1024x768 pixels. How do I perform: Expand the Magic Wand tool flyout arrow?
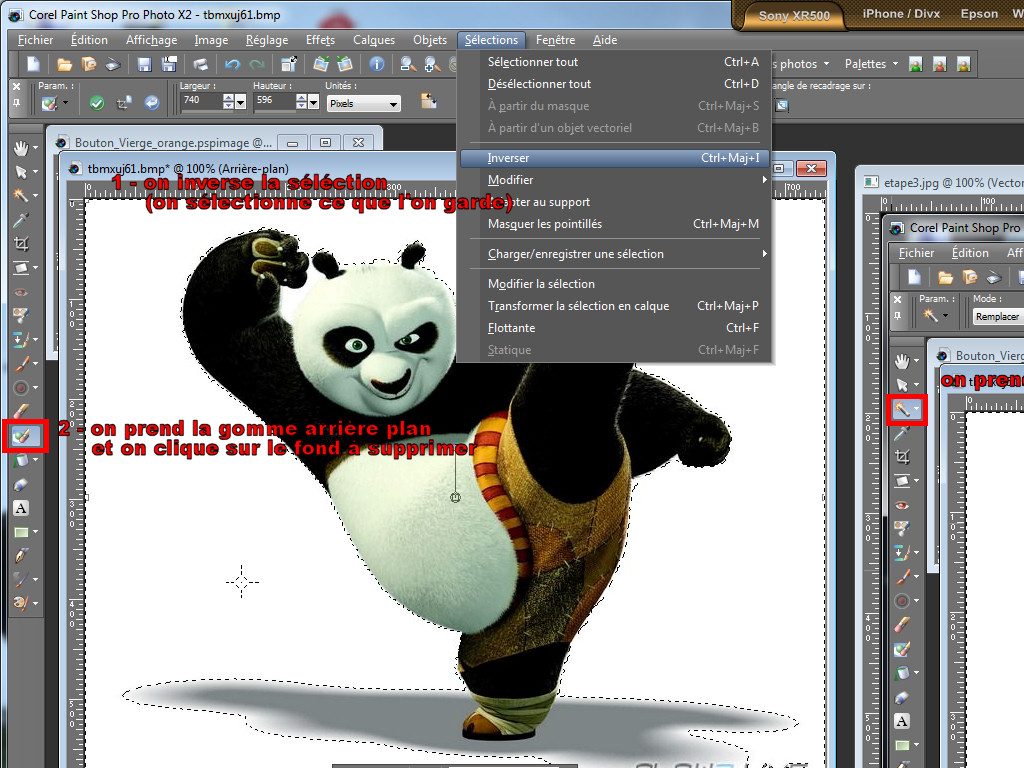(x=35, y=195)
